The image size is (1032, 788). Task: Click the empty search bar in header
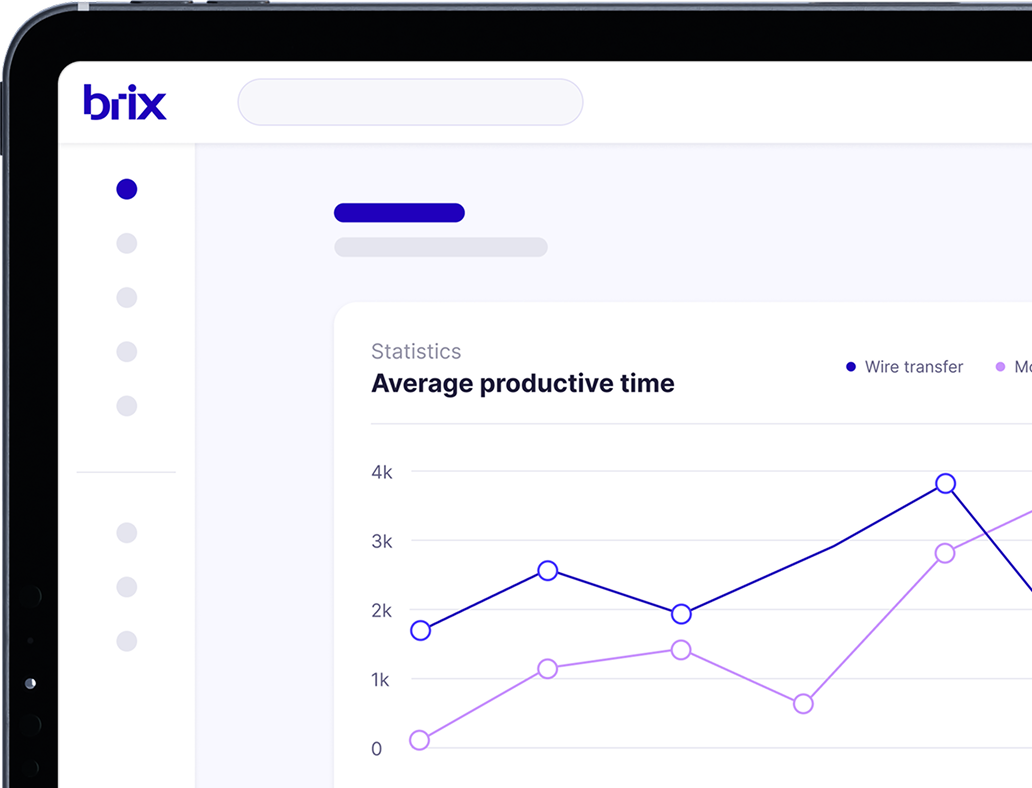(410, 102)
